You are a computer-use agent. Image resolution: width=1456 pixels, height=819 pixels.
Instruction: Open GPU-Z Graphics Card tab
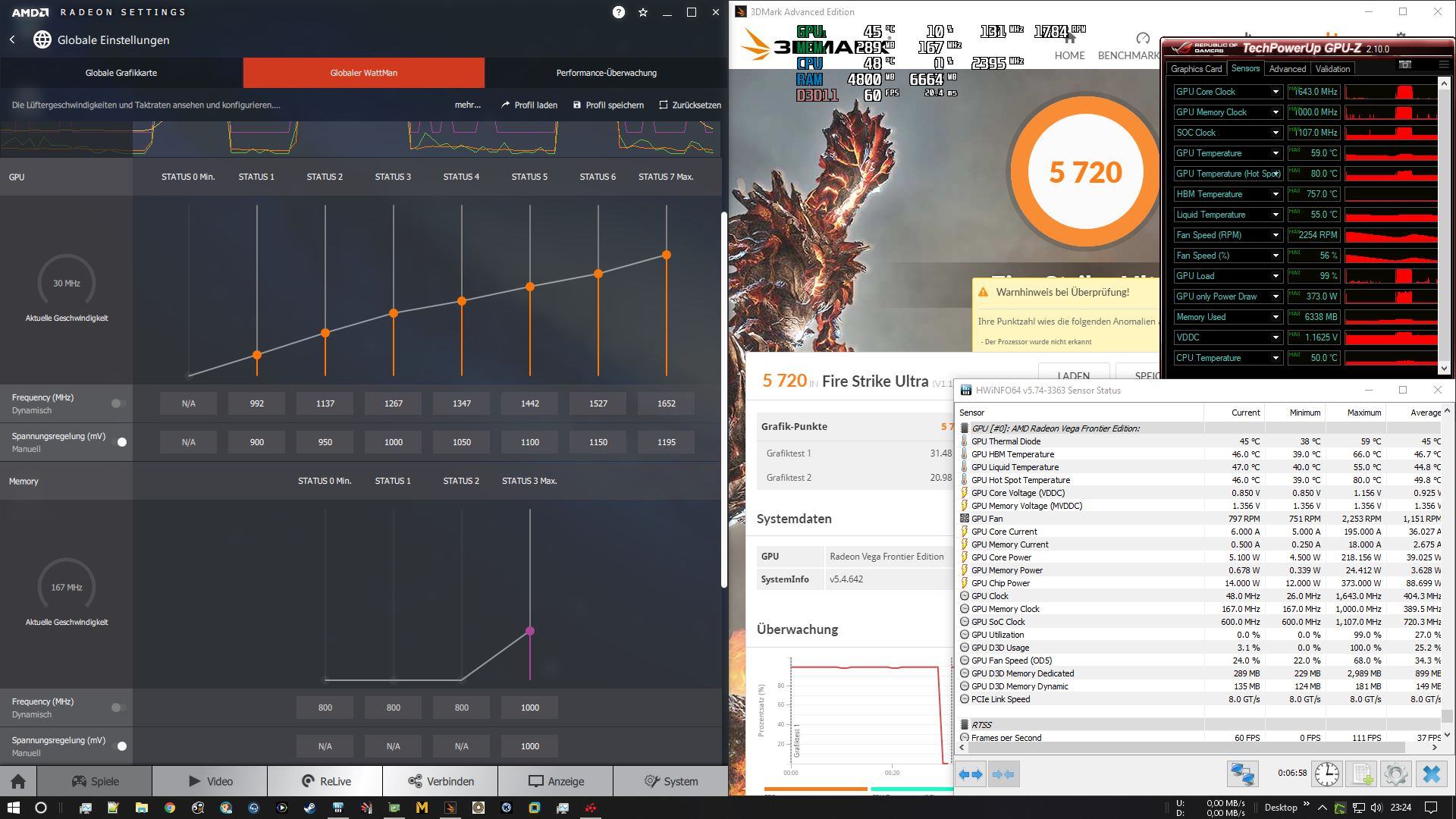coord(1196,68)
